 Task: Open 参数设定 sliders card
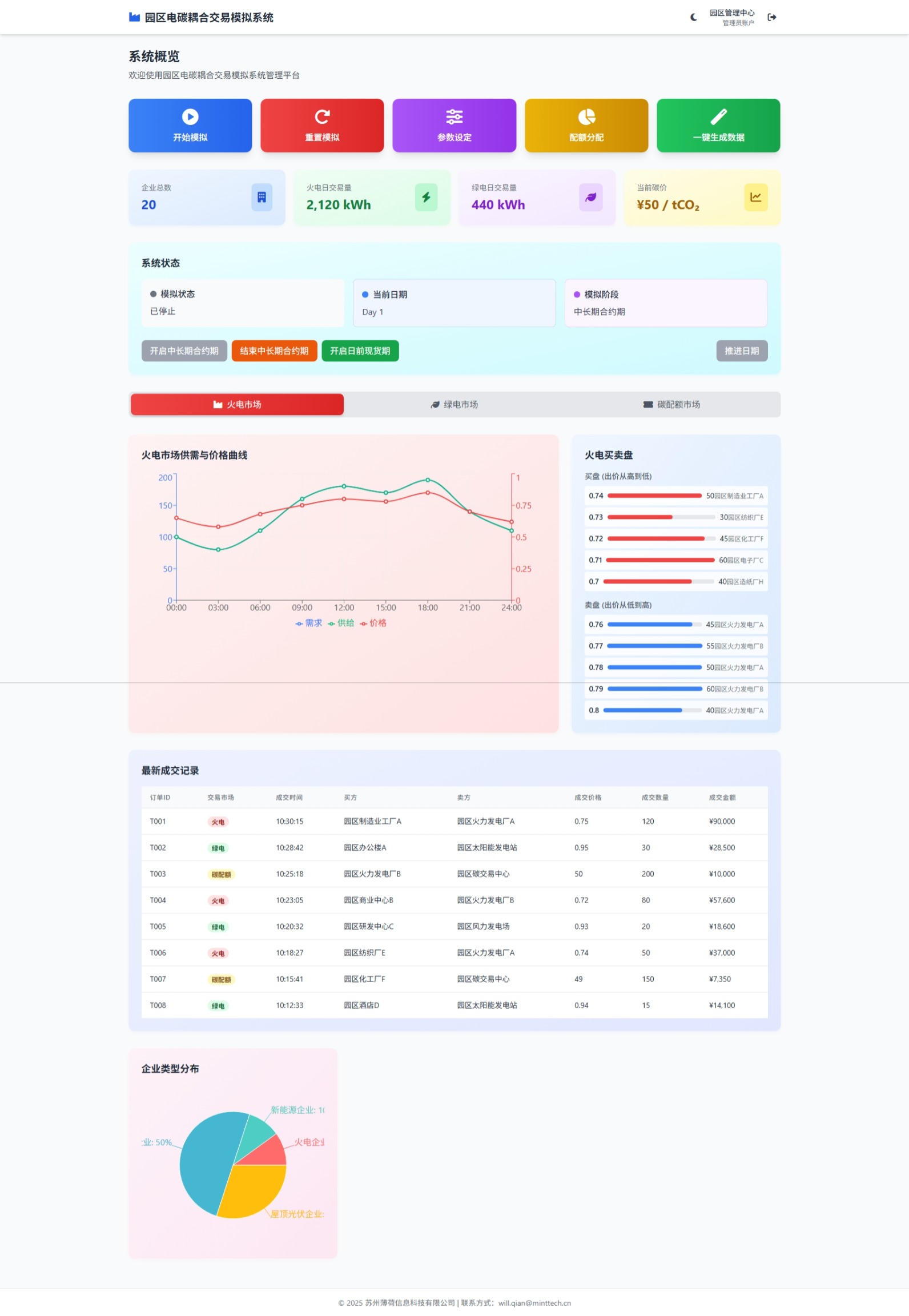[x=454, y=126]
